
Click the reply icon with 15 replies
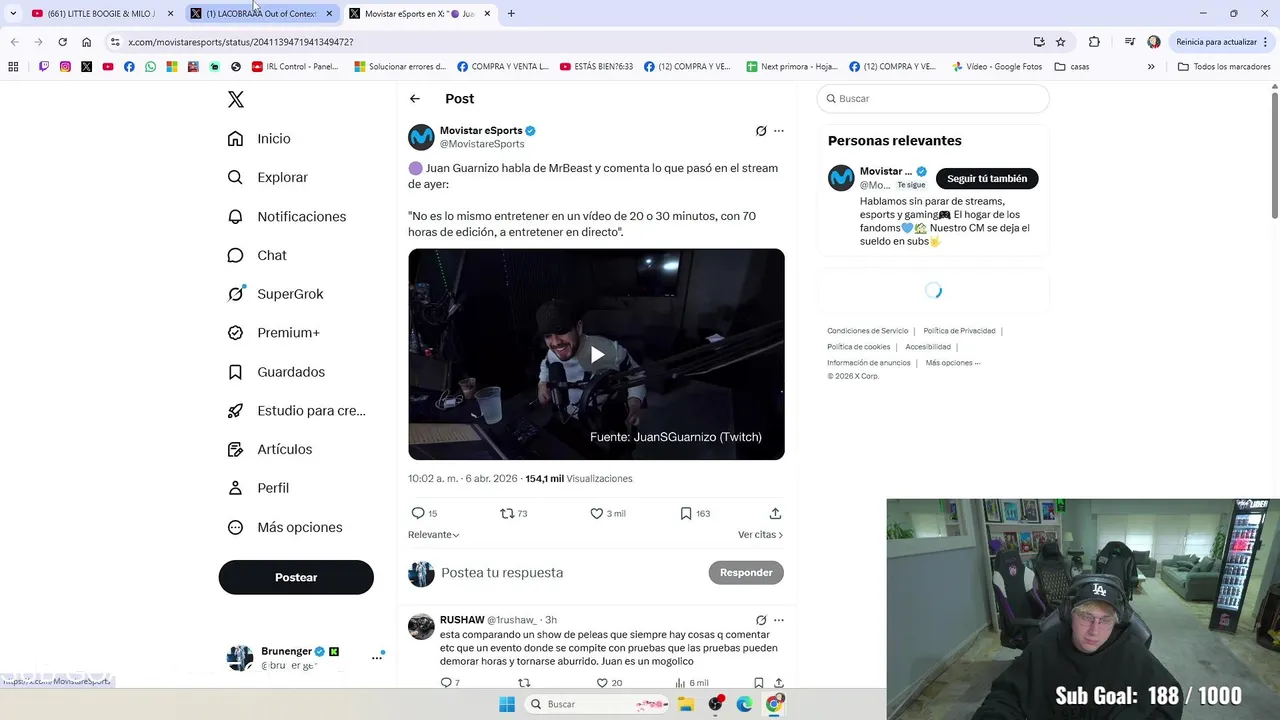coord(418,513)
